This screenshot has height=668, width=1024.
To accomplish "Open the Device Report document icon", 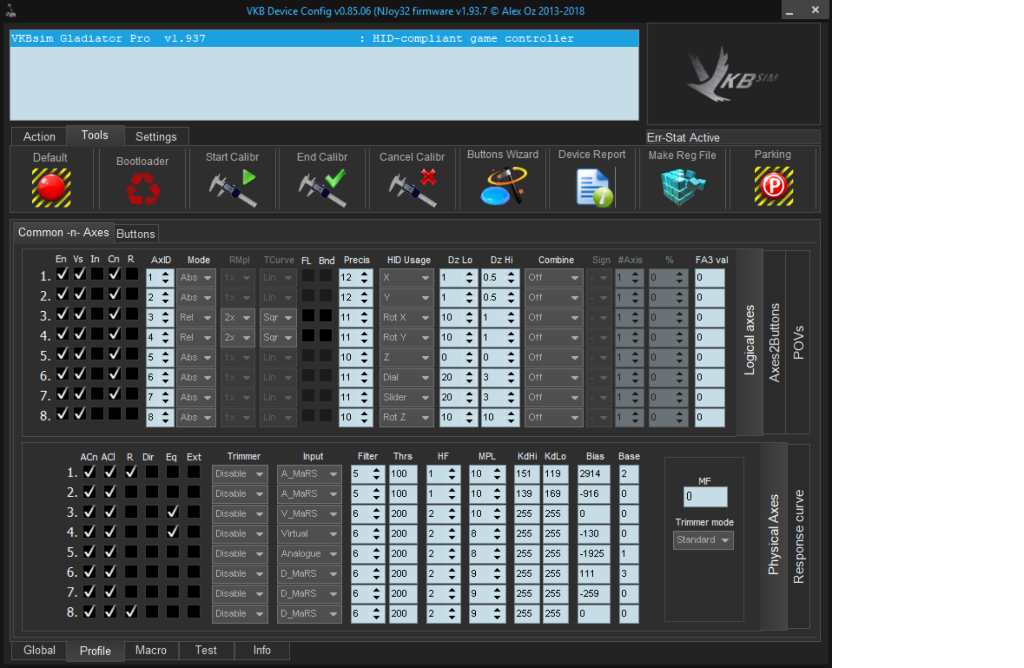I will [x=594, y=187].
